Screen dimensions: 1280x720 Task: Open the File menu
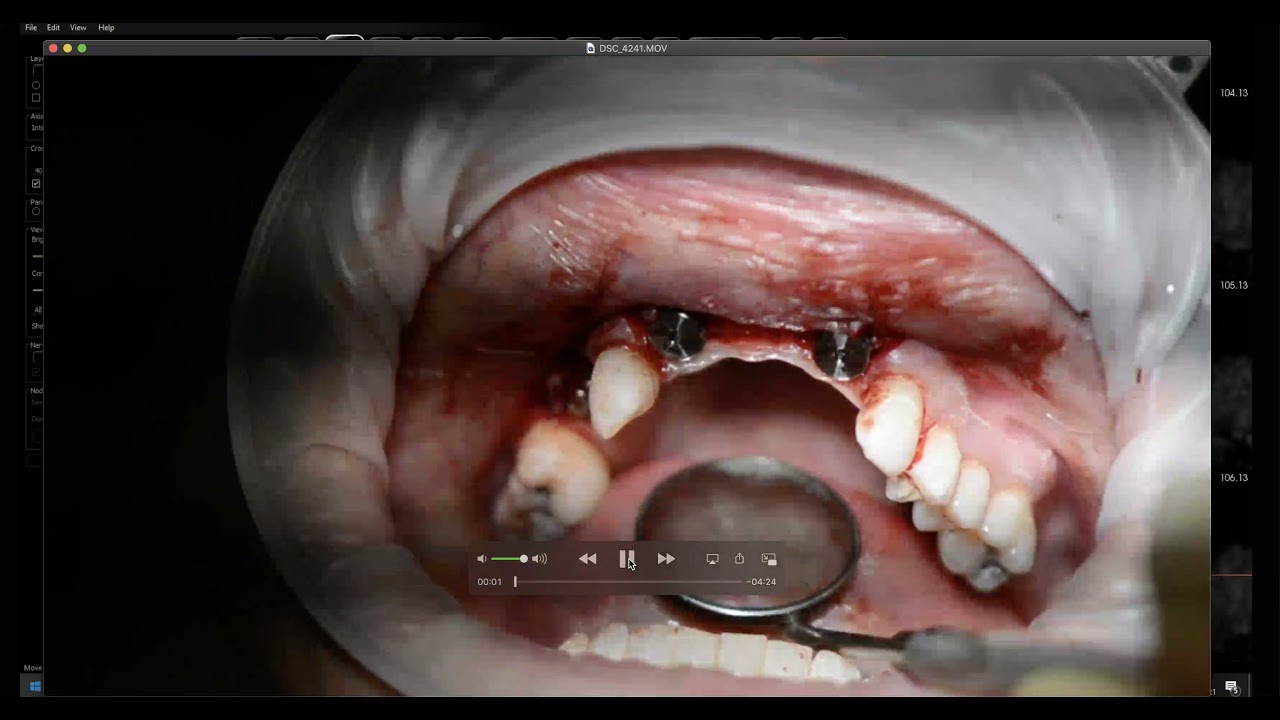31,28
